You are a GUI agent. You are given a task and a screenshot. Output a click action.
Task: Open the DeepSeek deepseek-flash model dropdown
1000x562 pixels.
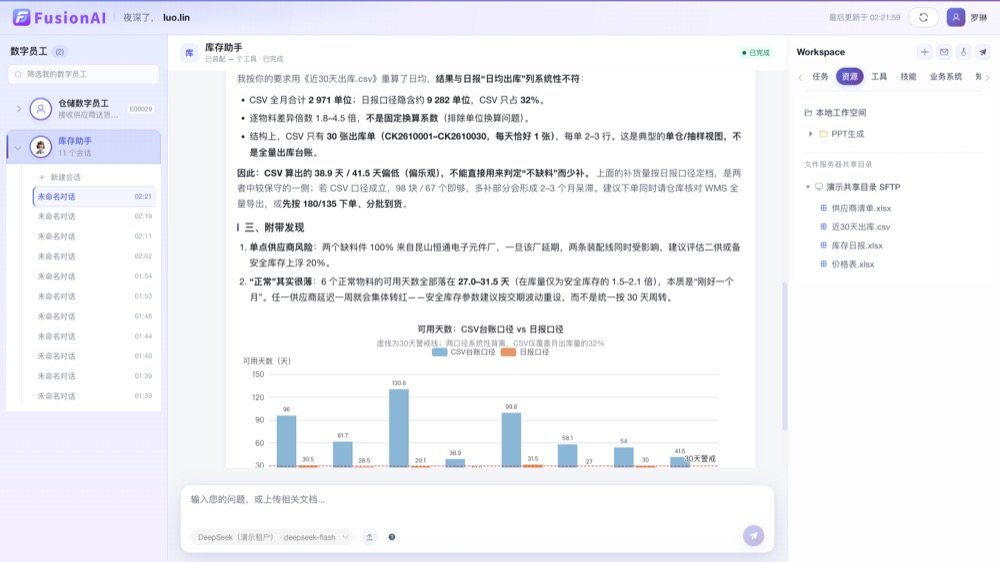tap(272, 537)
